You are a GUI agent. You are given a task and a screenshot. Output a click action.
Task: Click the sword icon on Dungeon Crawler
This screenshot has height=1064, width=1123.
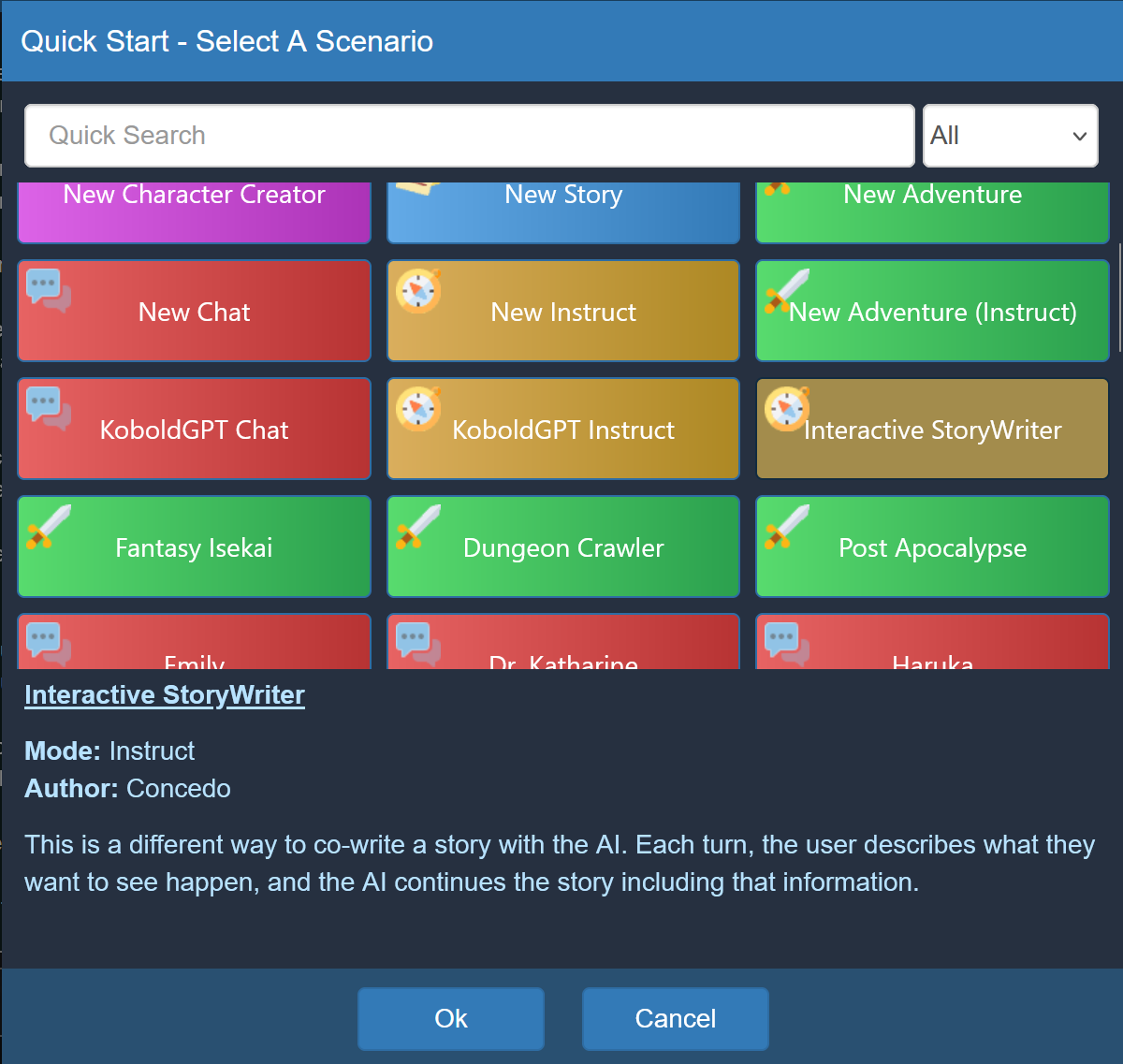point(418,526)
